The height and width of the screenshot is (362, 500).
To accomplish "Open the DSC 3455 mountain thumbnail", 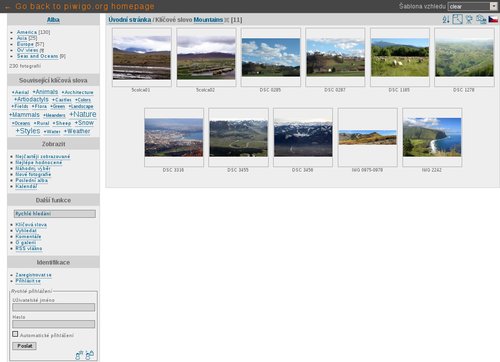I will (x=238, y=137).
